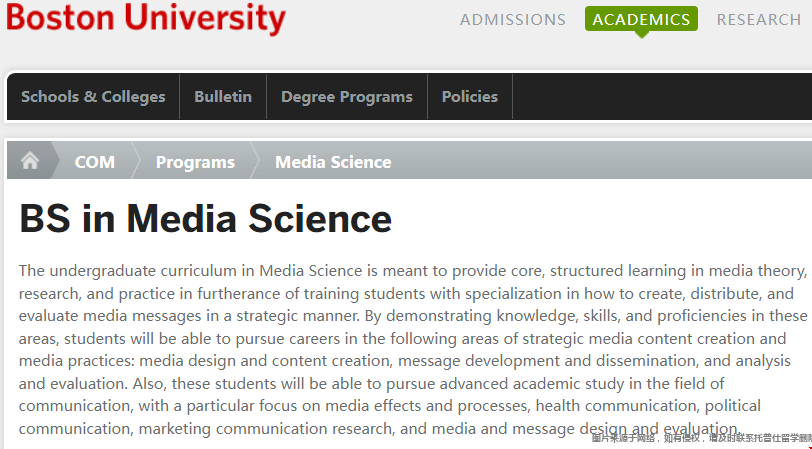Click the chevron separator after Programs
This screenshot has height=449, width=812.
click(254, 161)
